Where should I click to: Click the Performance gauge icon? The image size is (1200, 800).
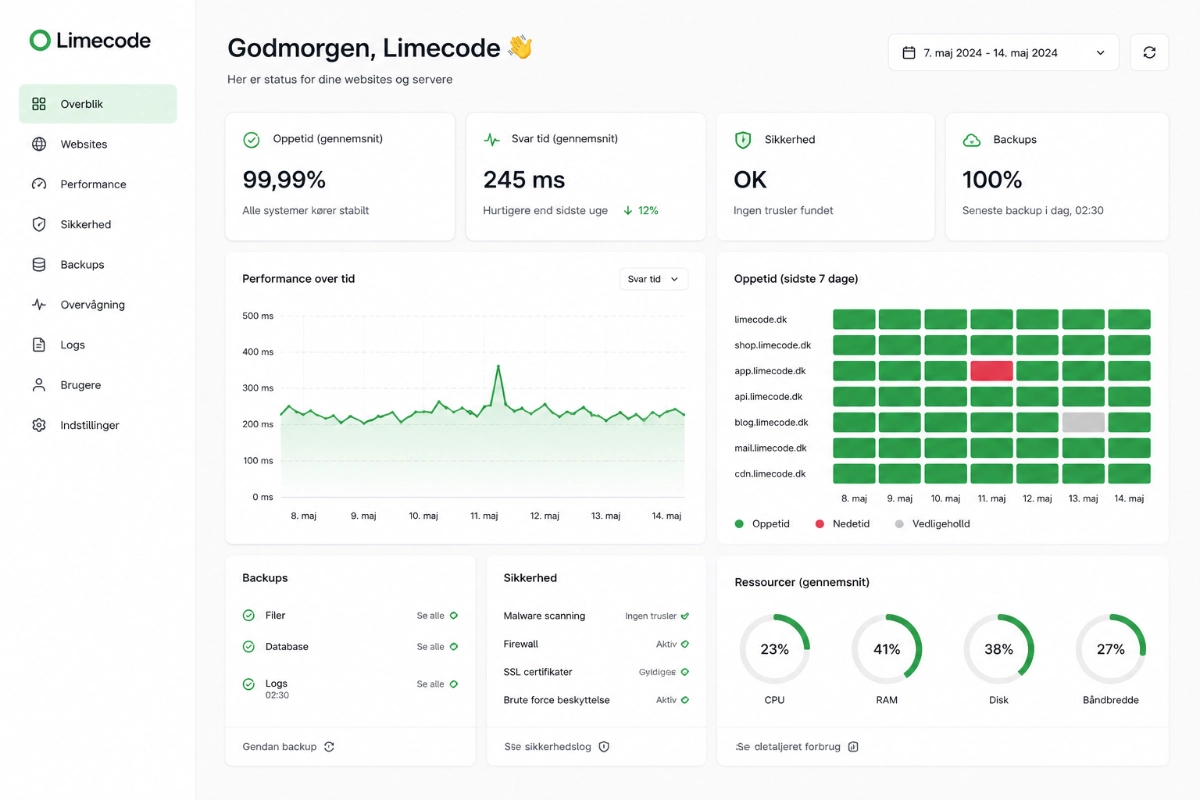[39, 184]
